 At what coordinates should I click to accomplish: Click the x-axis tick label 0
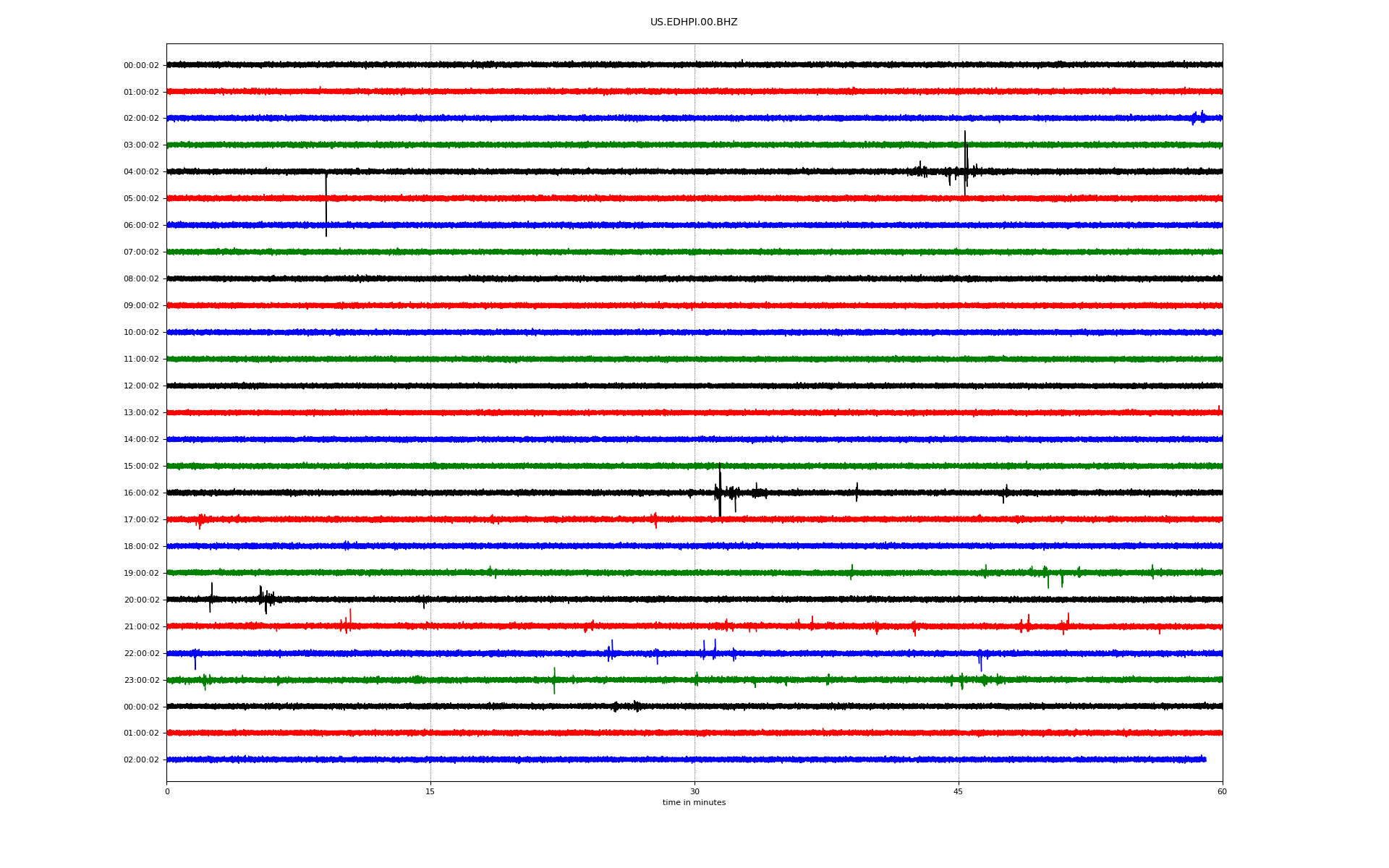tap(167, 792)
